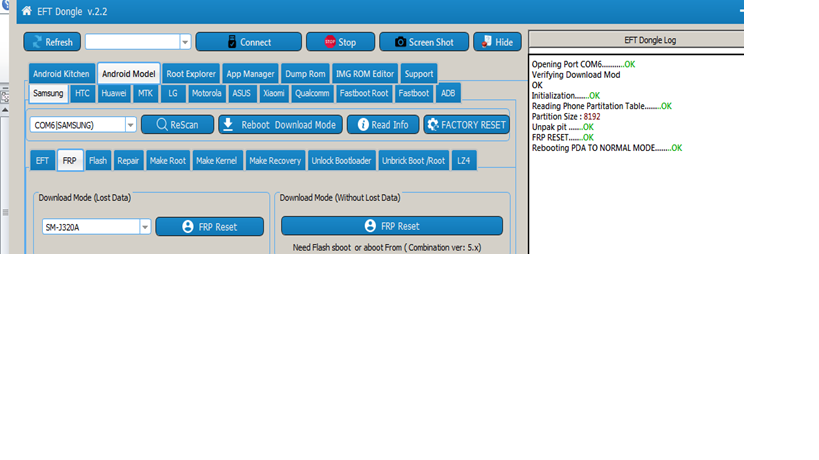
Task: Open the Make Kernel sub-tab
Action: [216, 160]
